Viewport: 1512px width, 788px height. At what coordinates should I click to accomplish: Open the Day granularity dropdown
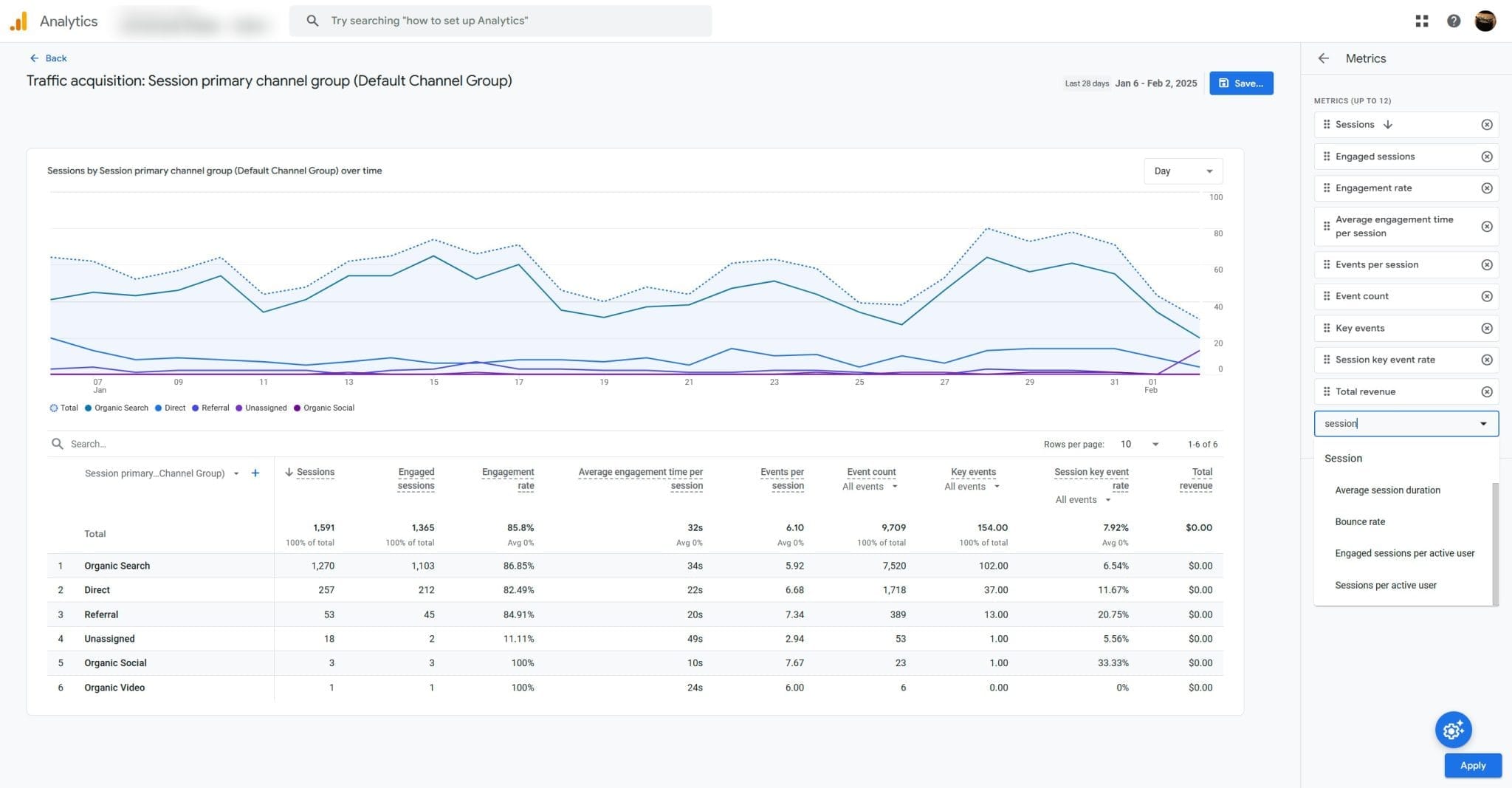pyautogui.click(x=1182, y=171)
